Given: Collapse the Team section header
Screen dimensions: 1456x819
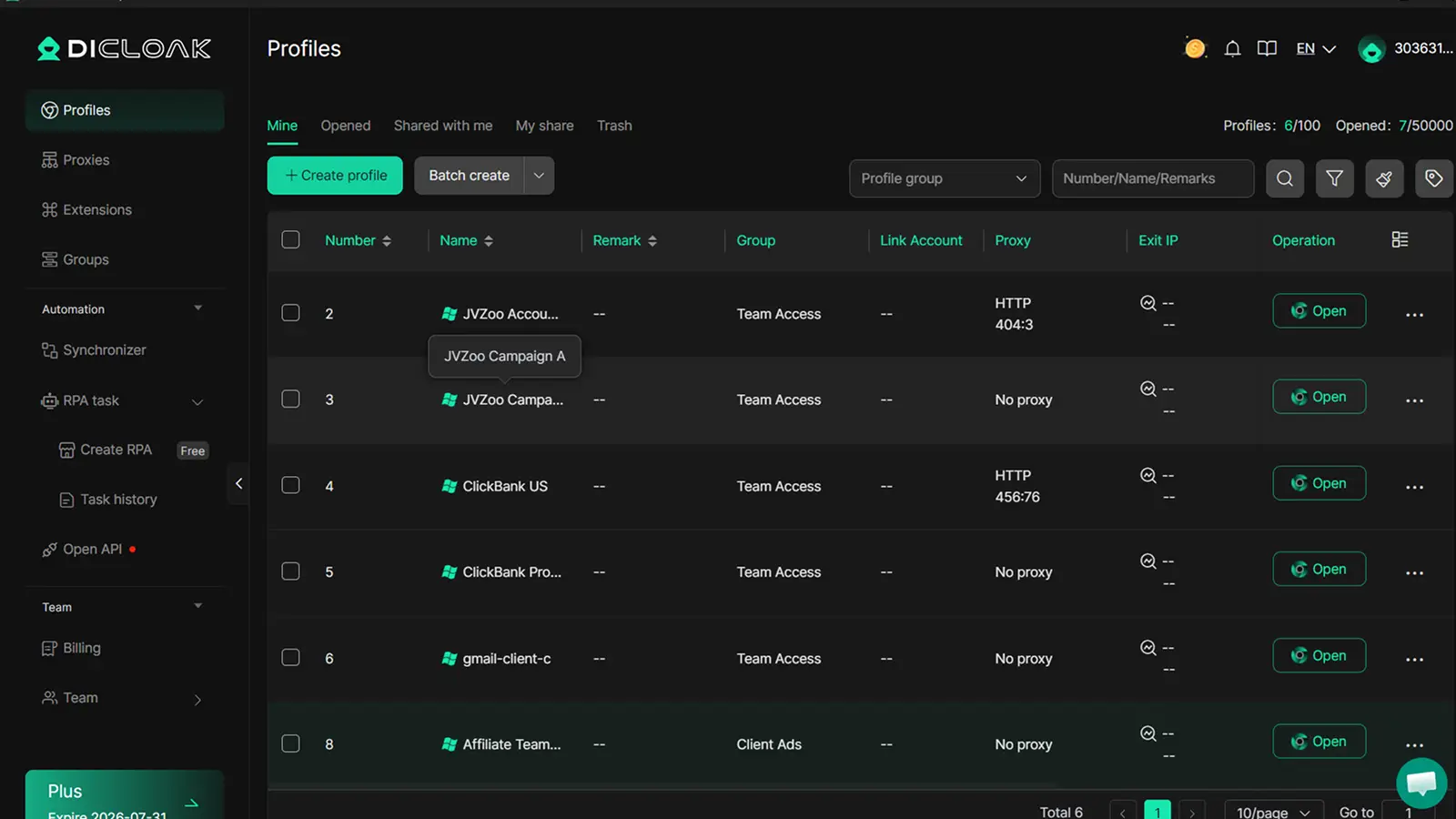Looking at the screenshot, I should tap(197, 606).
